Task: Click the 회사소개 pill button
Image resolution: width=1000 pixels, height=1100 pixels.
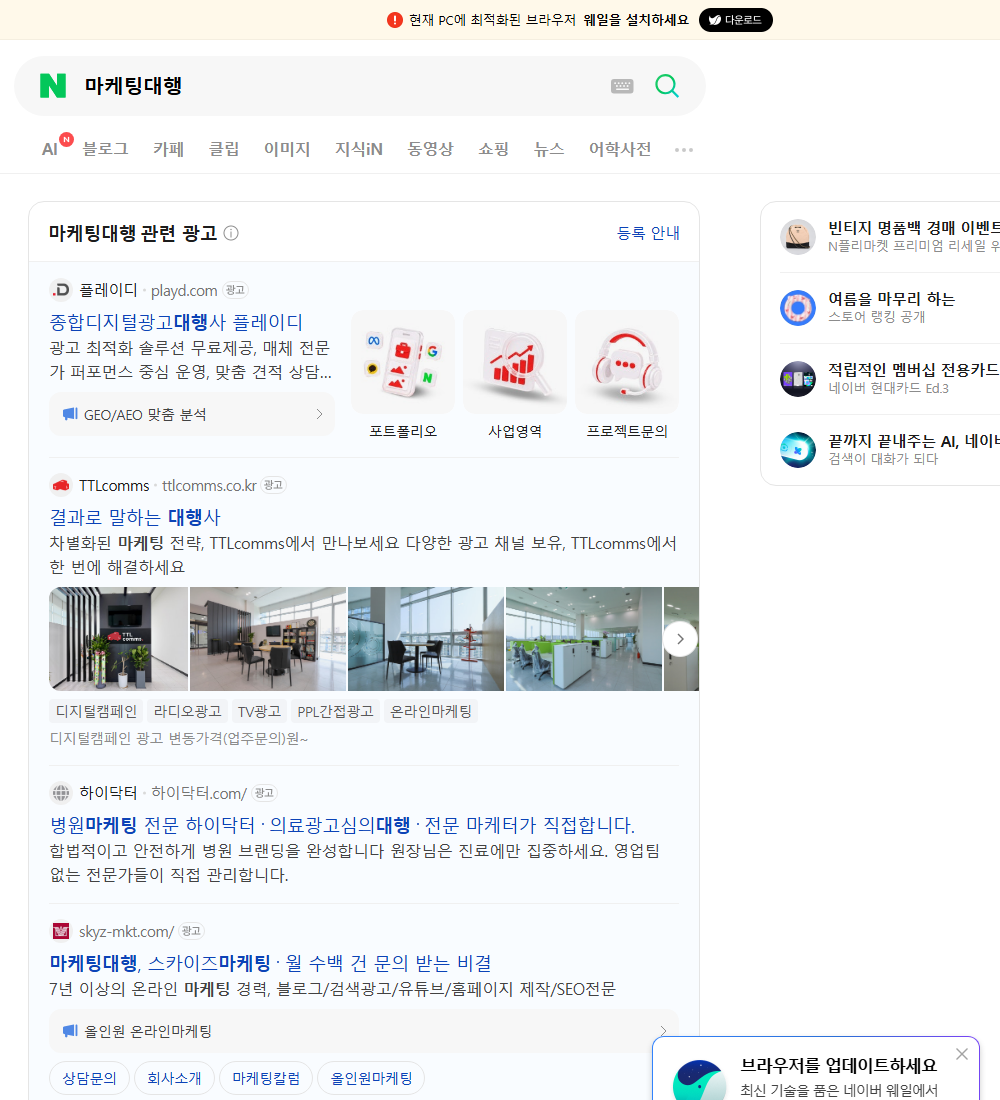Action: (174, 1078)
